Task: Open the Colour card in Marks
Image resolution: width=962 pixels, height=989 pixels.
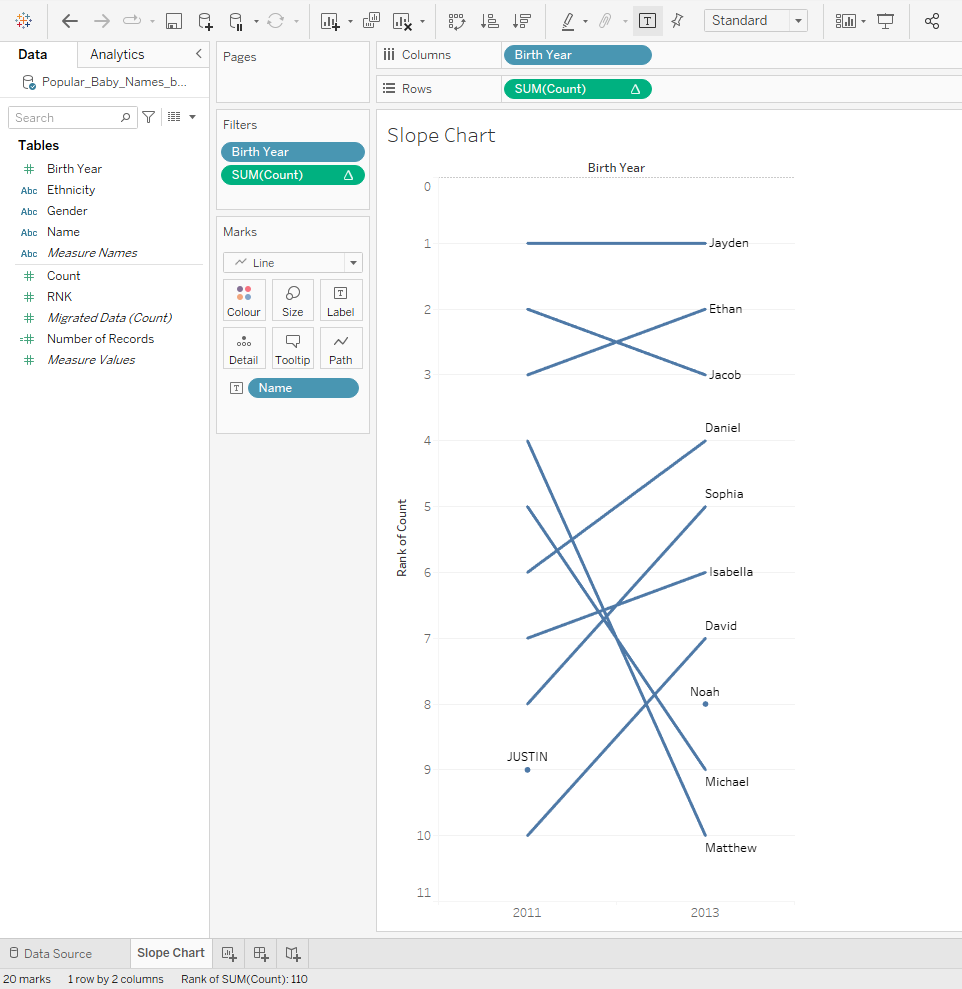Action: click(x=244, y=300)
